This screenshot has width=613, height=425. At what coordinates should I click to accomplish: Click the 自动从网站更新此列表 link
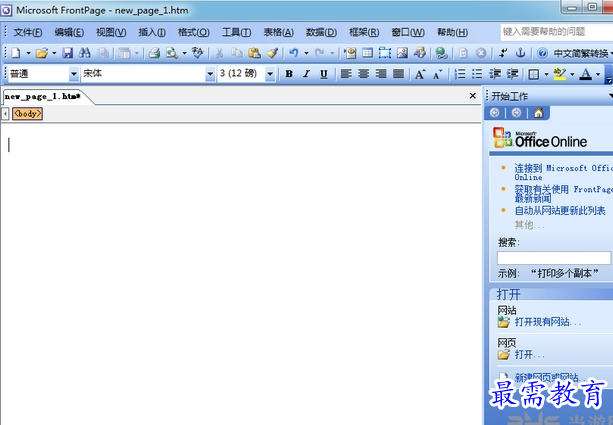560,211
